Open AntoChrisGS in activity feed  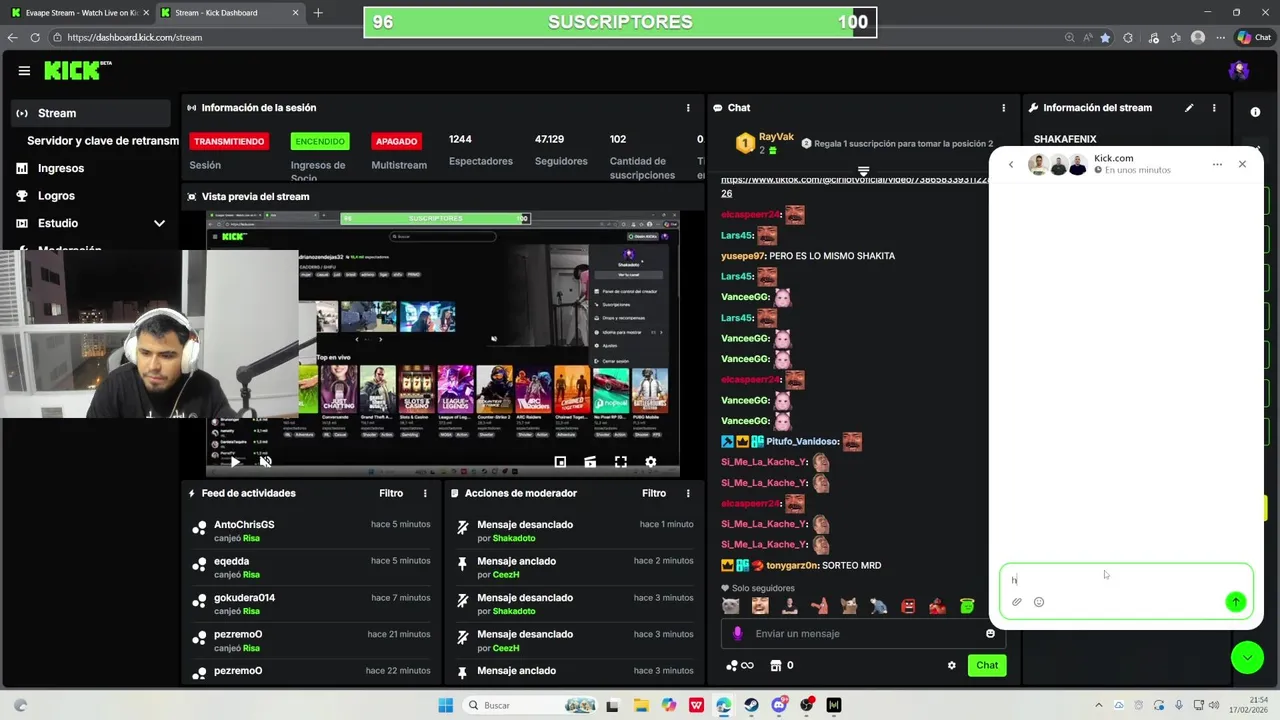tap(244, 525)
